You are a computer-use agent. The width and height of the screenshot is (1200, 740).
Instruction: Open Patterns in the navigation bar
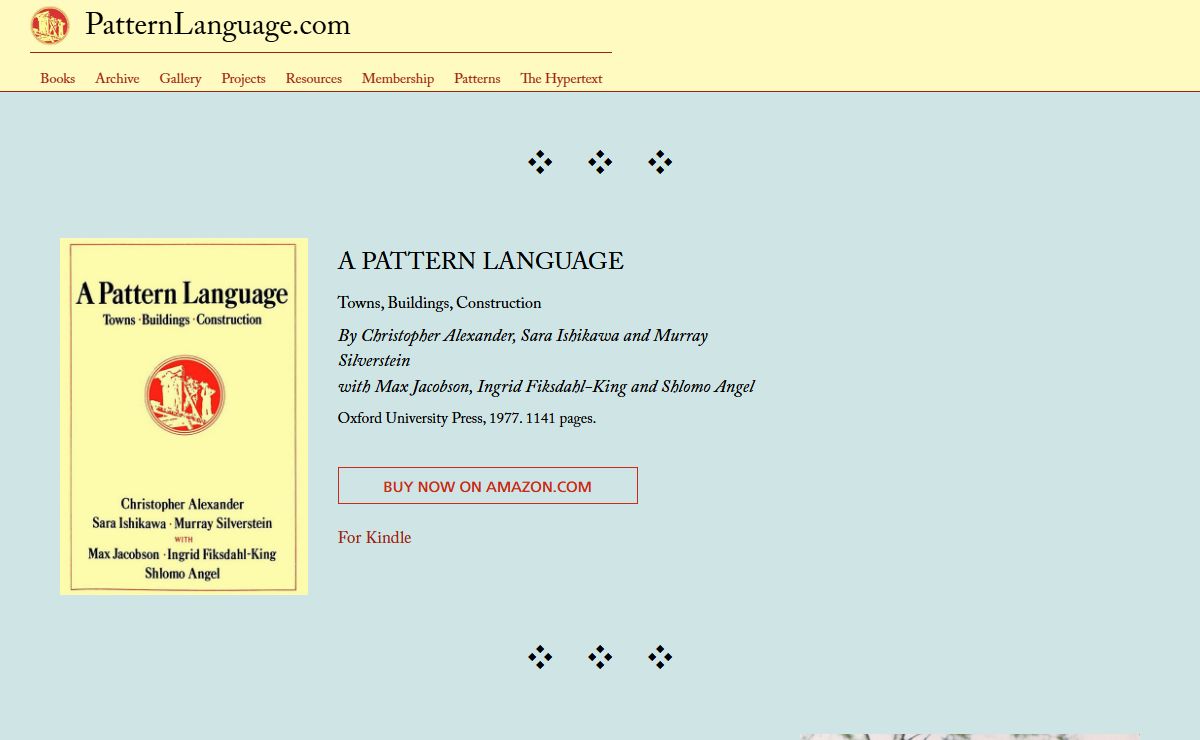pyautogui.click(x=477, y=79)
